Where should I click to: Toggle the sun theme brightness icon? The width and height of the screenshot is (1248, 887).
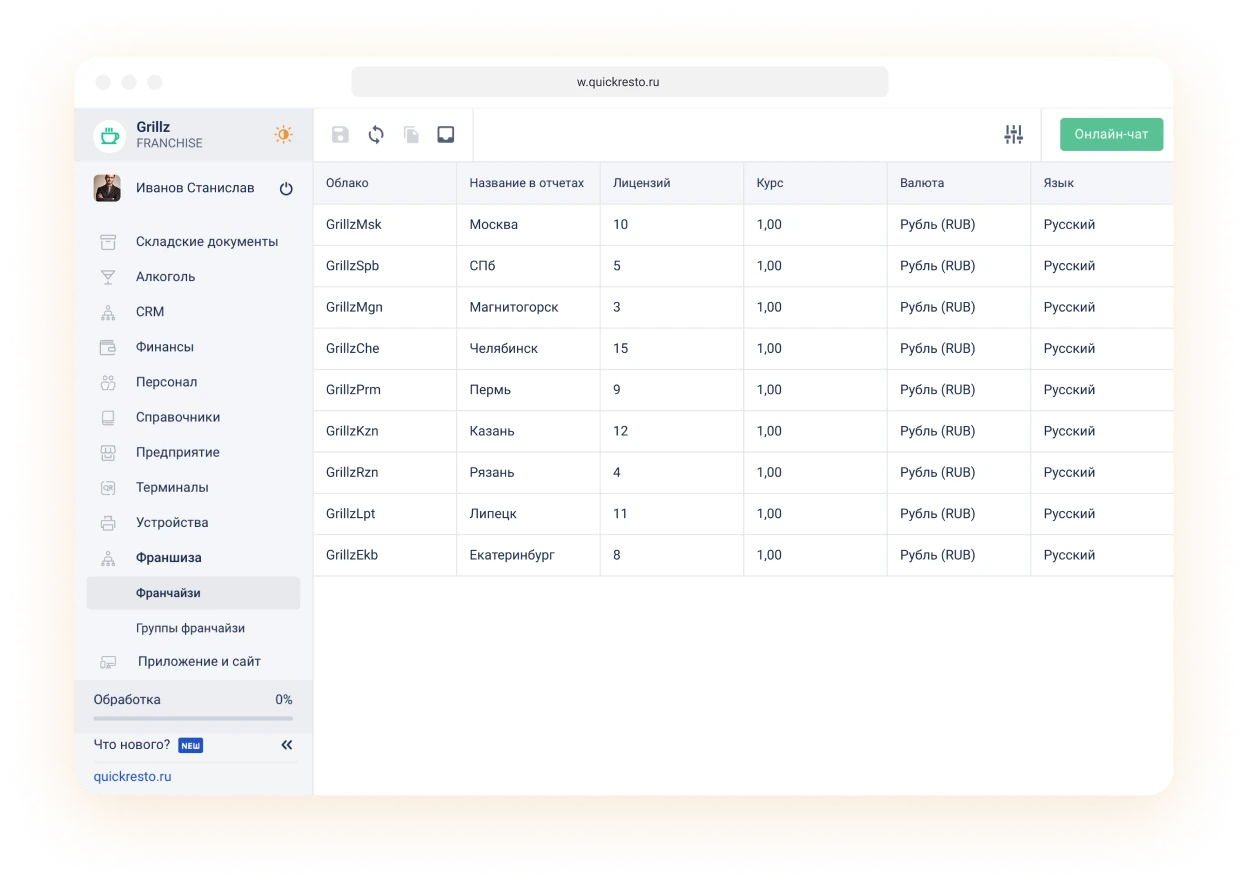coord(284,135)
